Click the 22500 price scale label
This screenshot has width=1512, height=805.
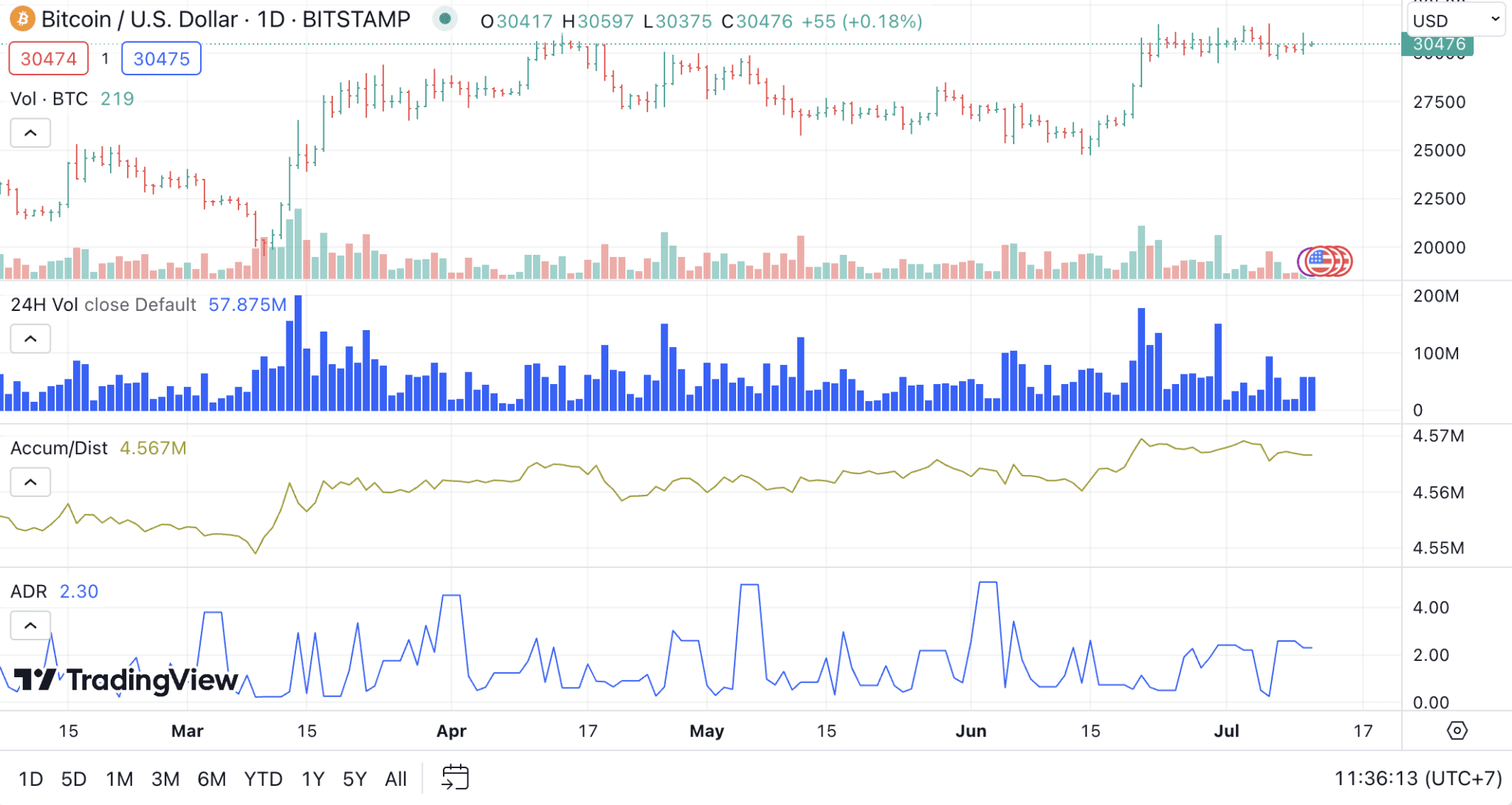click(1440, 199)
